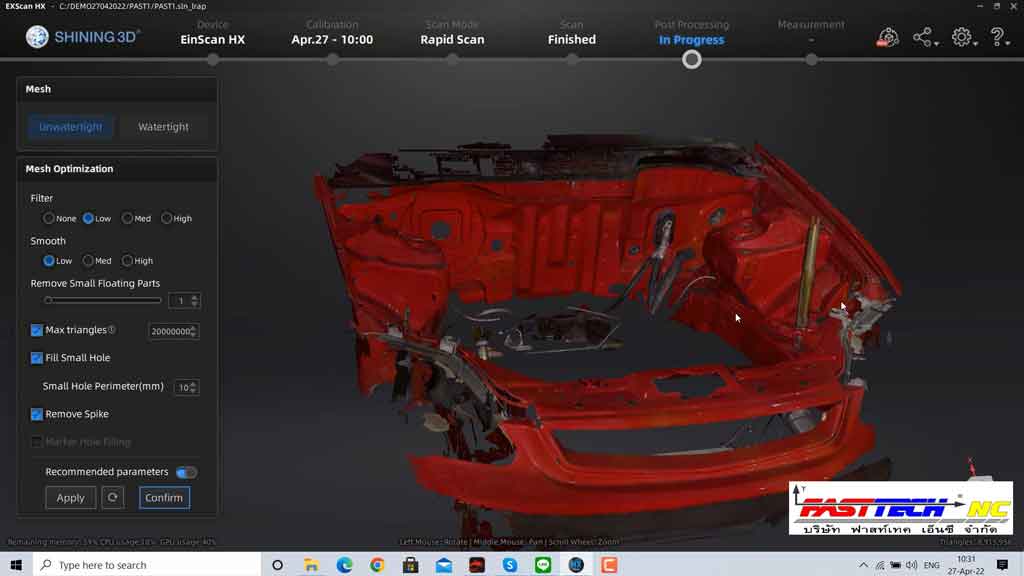
Task: Set Smooth to High
Action: tap(127, 261)
